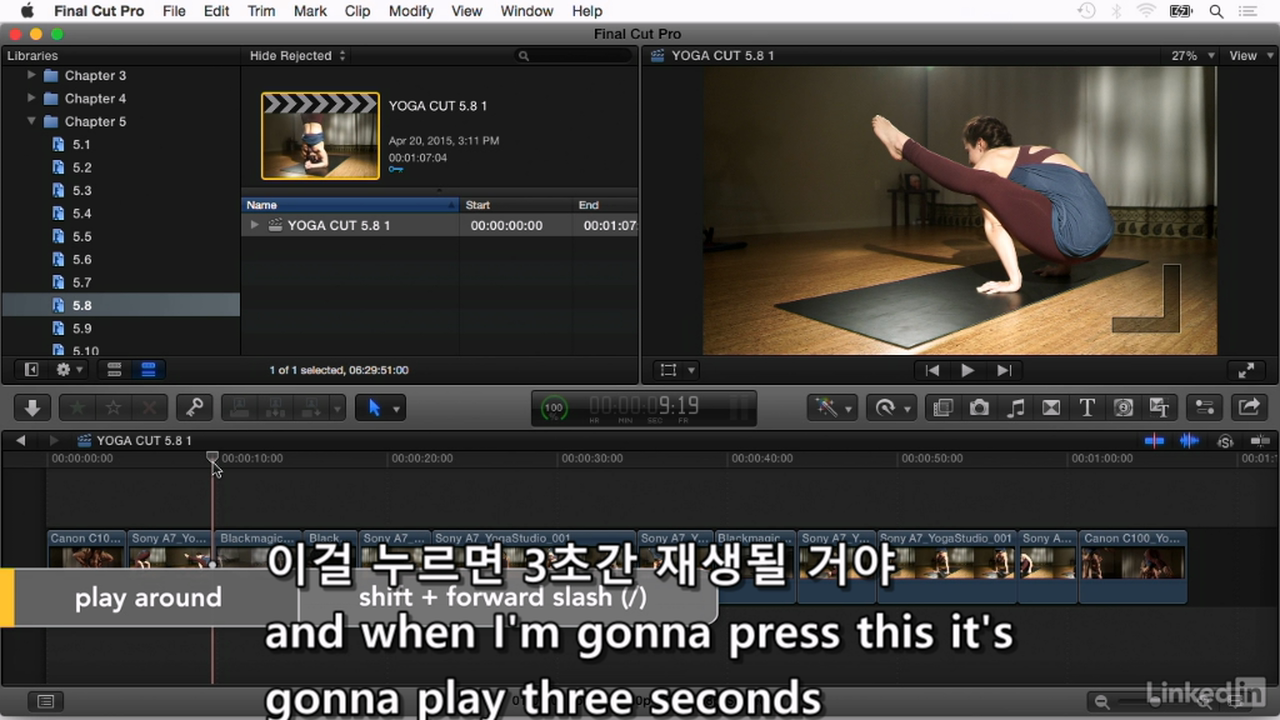Open the Titles browser T icon
The image size is (1280, 720).
tap(1087, 407)
